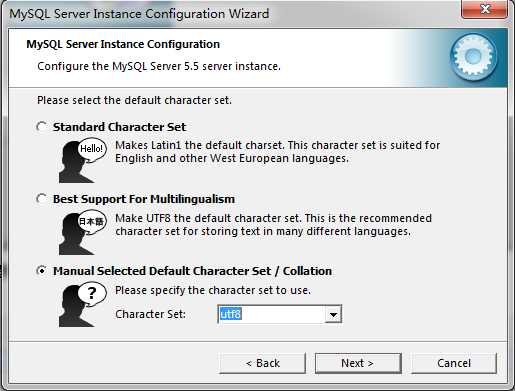Choose Best Support For Multilingualism radio option
515x391 pixels.
click(x=42, y=199)
